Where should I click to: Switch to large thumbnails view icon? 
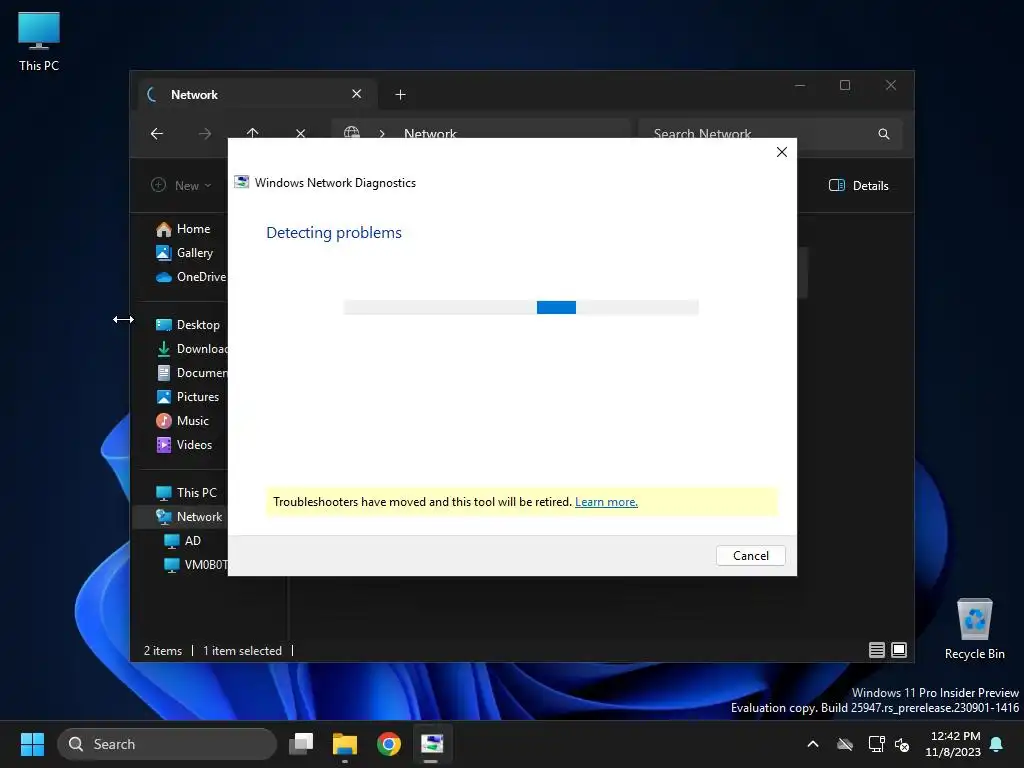pyautogui.click(x=899, y=650)
